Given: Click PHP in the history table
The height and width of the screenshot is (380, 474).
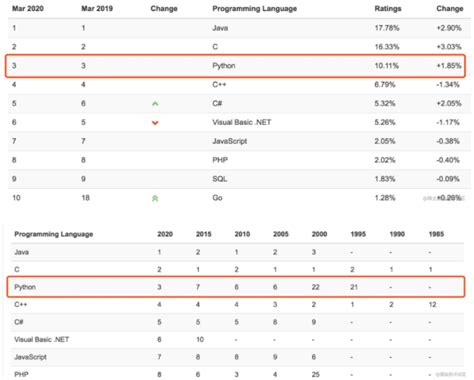Looking at the screenshot, I should click(x=21, y=374).
